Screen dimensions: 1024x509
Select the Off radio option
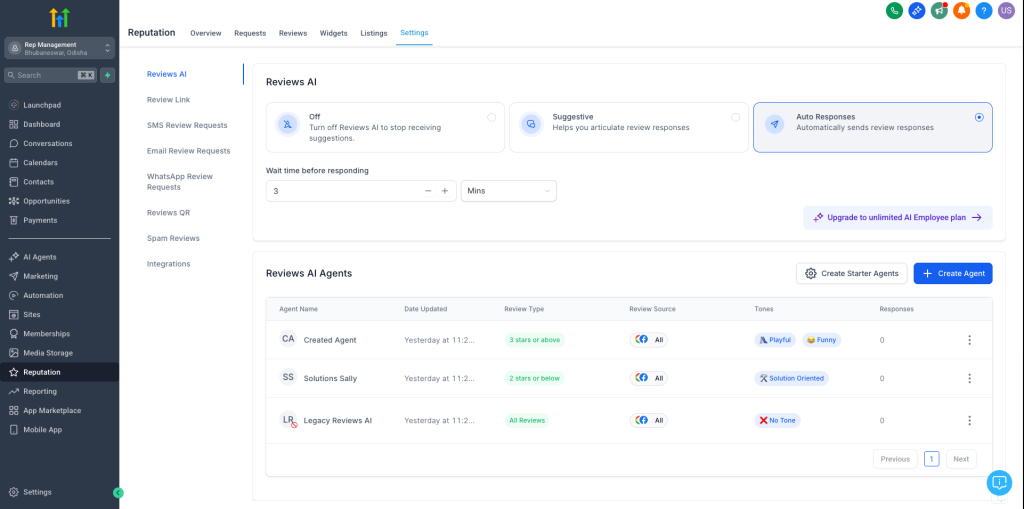[x=491, y=117]
